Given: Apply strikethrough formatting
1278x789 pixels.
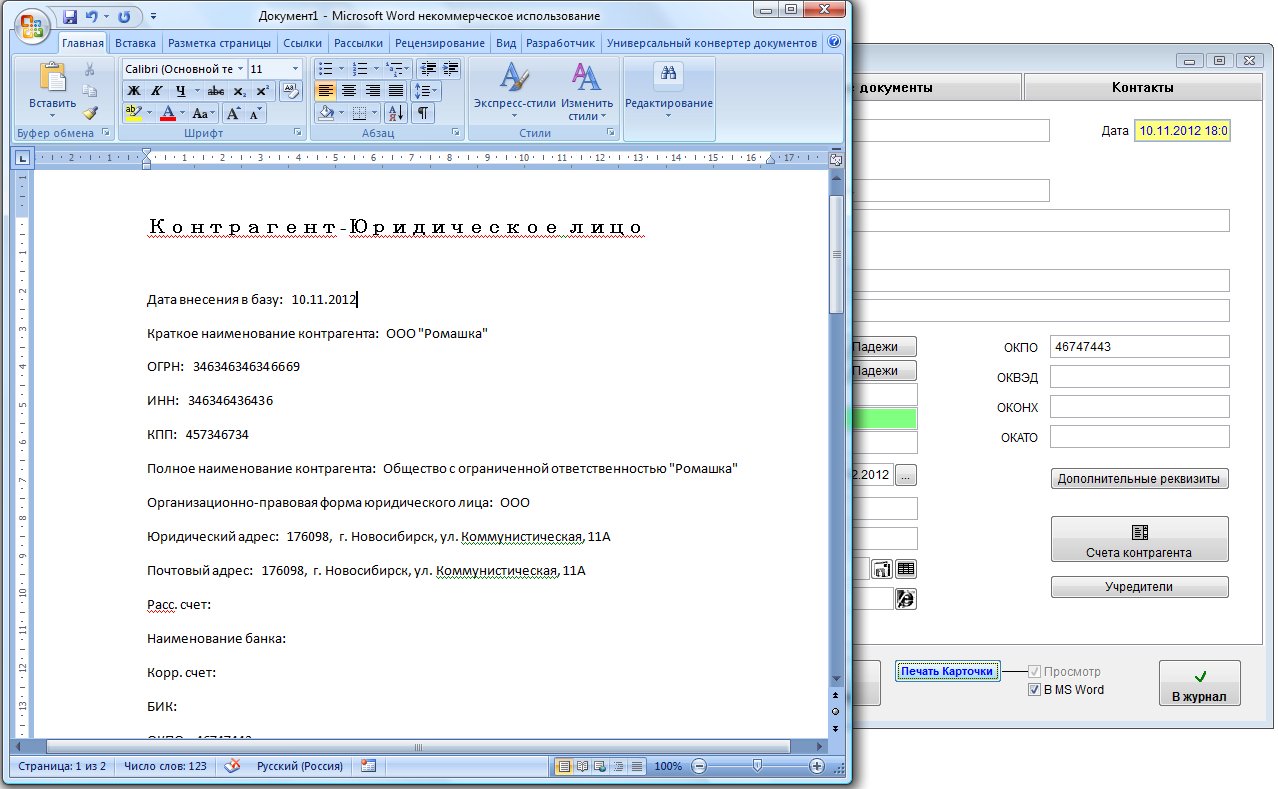Looking at the screenshot, I should (215, 91).
